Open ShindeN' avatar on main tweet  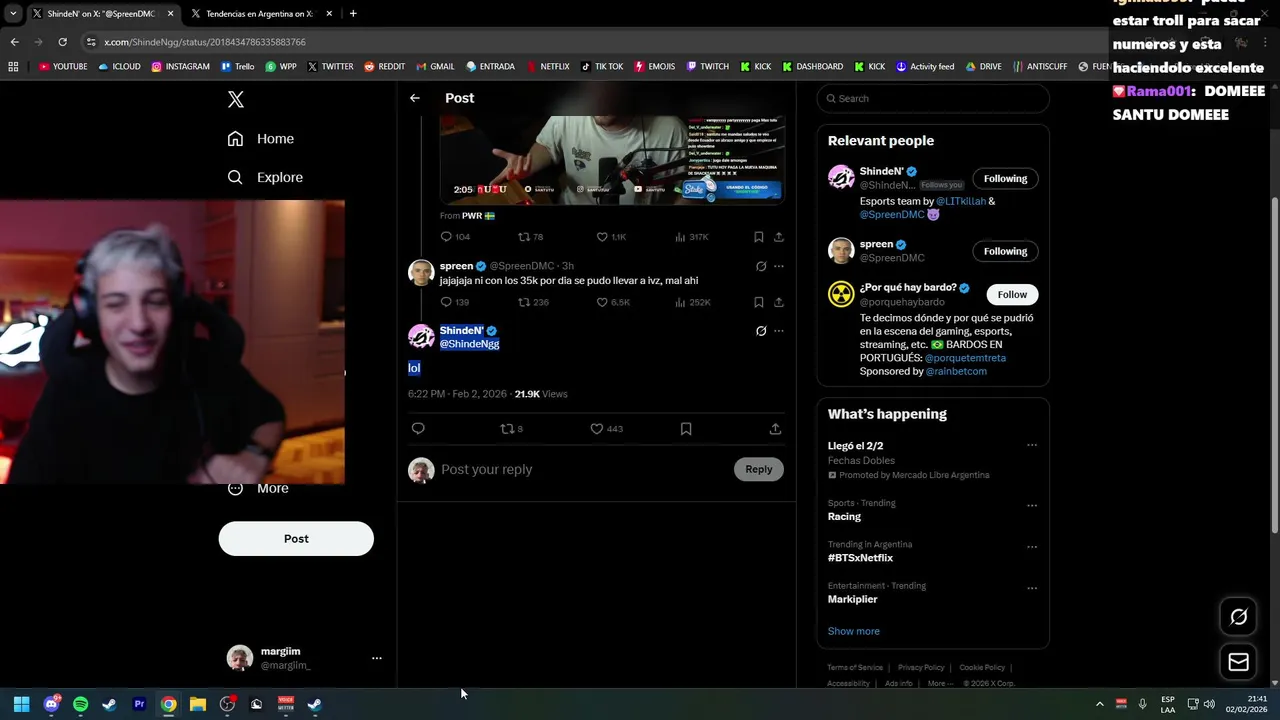click(421, 337)
